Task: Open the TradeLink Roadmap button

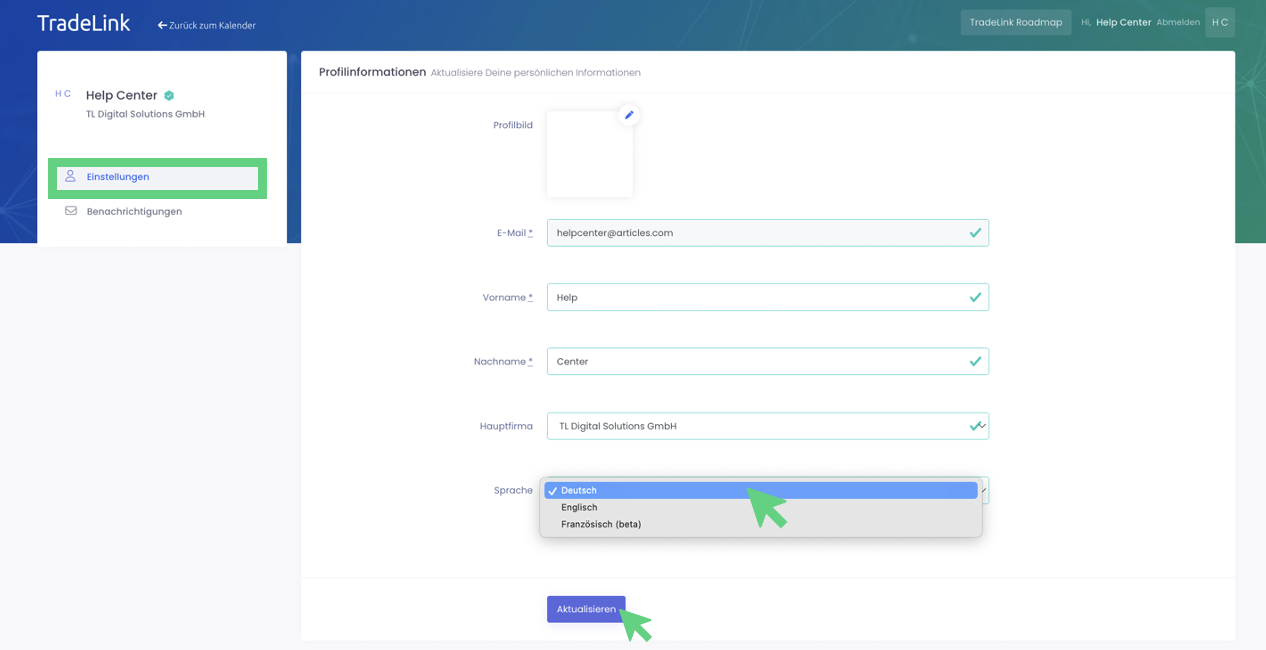Action: pyautogui.click(x=1015, y=22)
